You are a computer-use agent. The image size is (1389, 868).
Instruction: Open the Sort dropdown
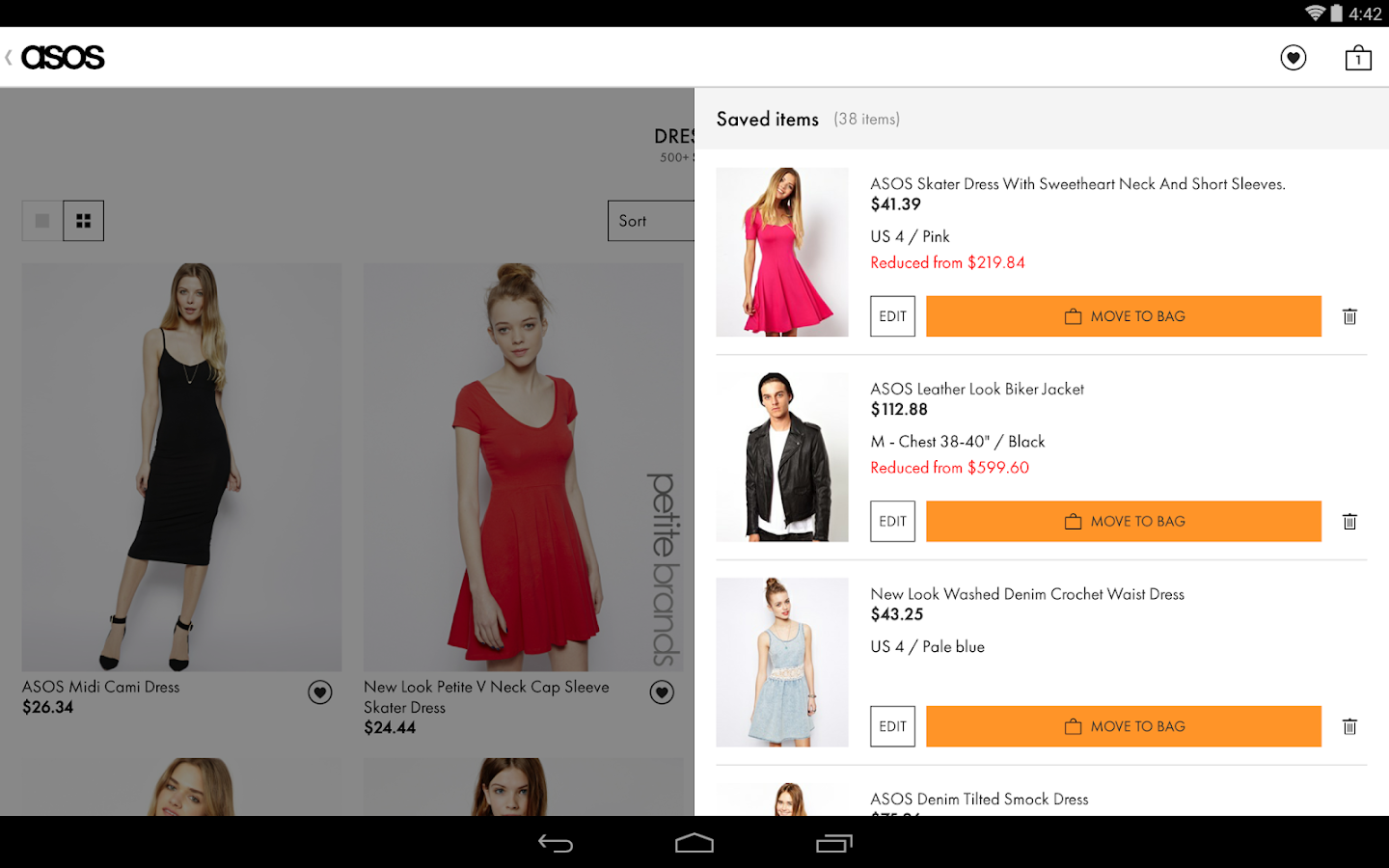point(651,221)
